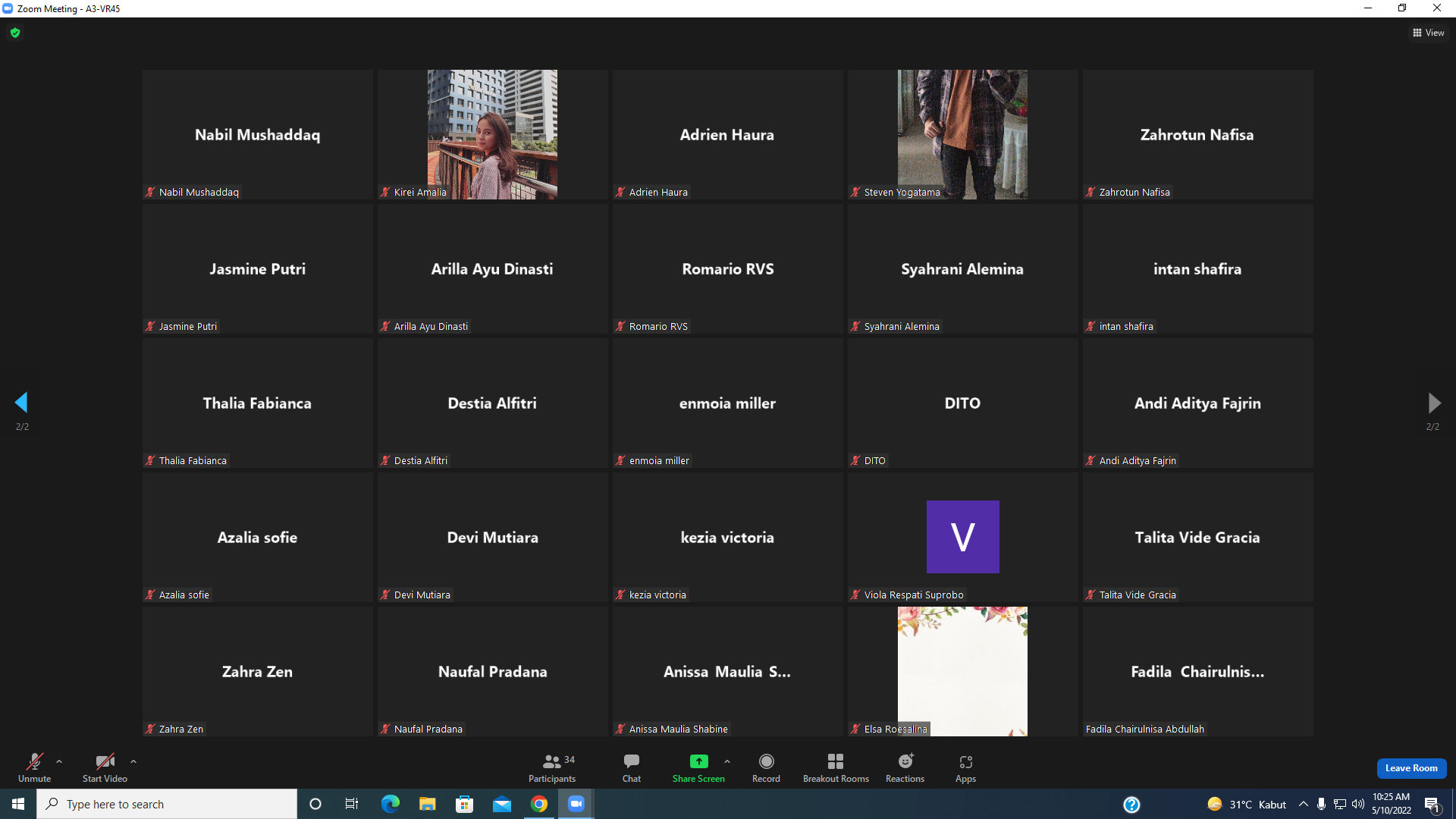The height and width of the screenshot is (819, 1456).
Task: Open the Participants panel
Action: 552,767
